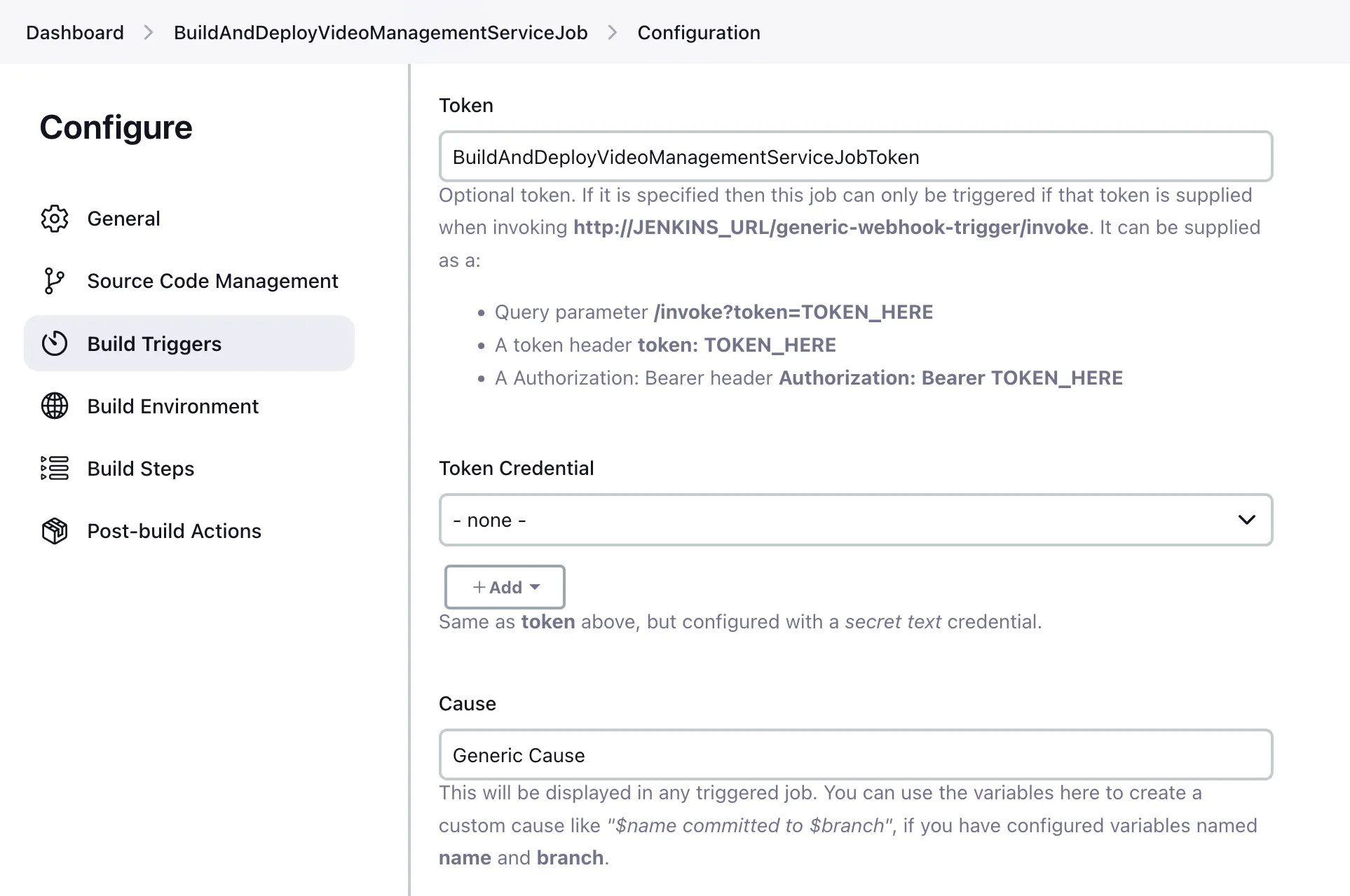Click the Build Triggers clock icon
Viewport: 1350px width, 896px height.
coord(55,343)
